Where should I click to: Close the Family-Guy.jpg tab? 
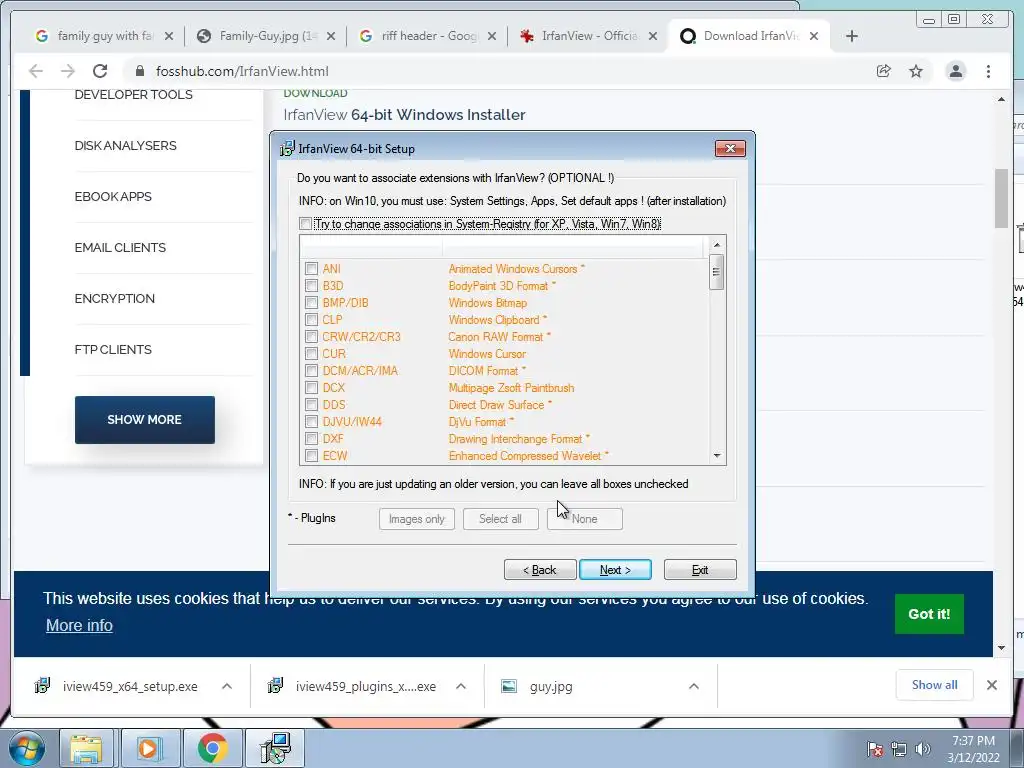pyautogui.click(x=331, y=36)
